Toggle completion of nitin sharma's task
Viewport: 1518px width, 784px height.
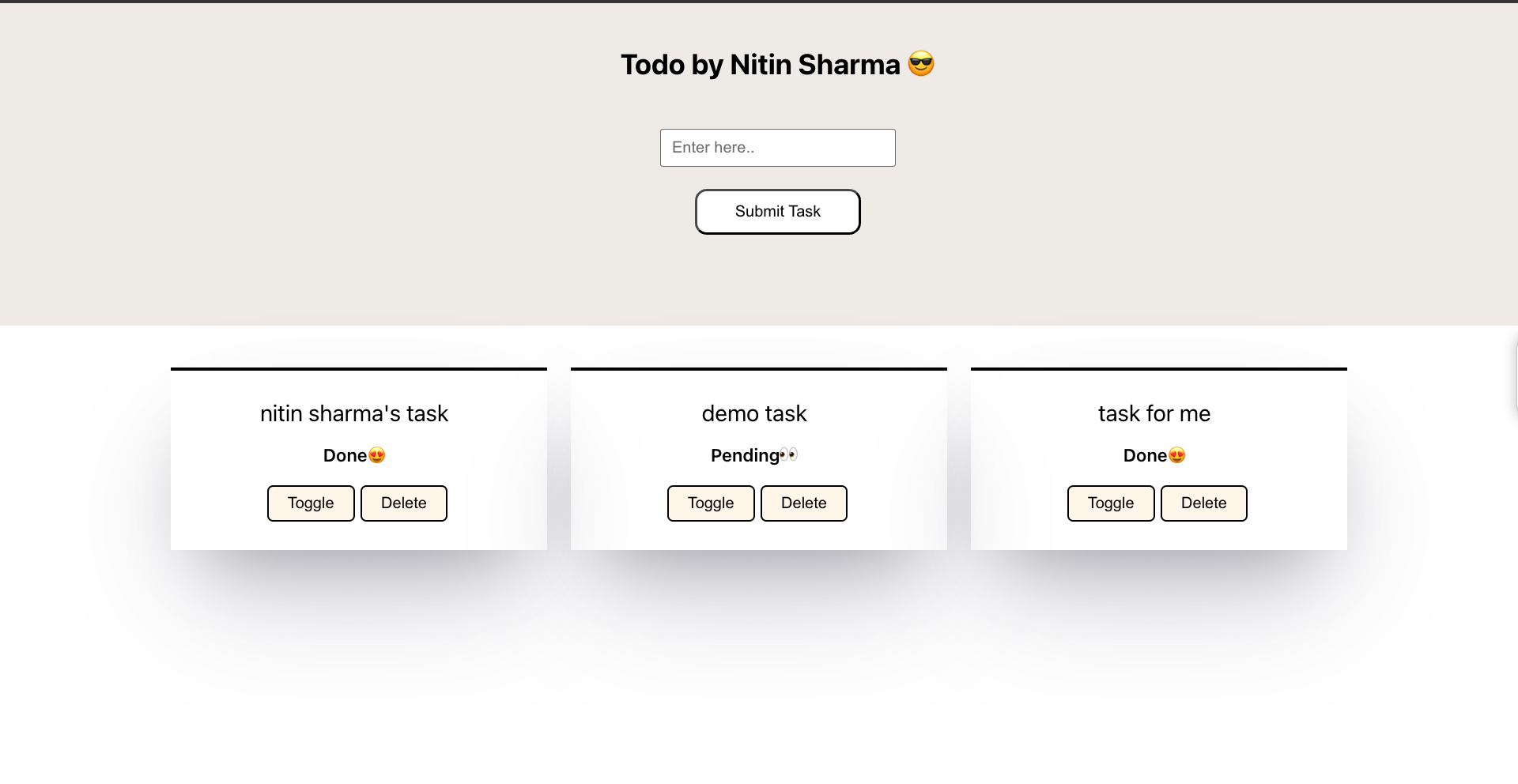(310, 503)
